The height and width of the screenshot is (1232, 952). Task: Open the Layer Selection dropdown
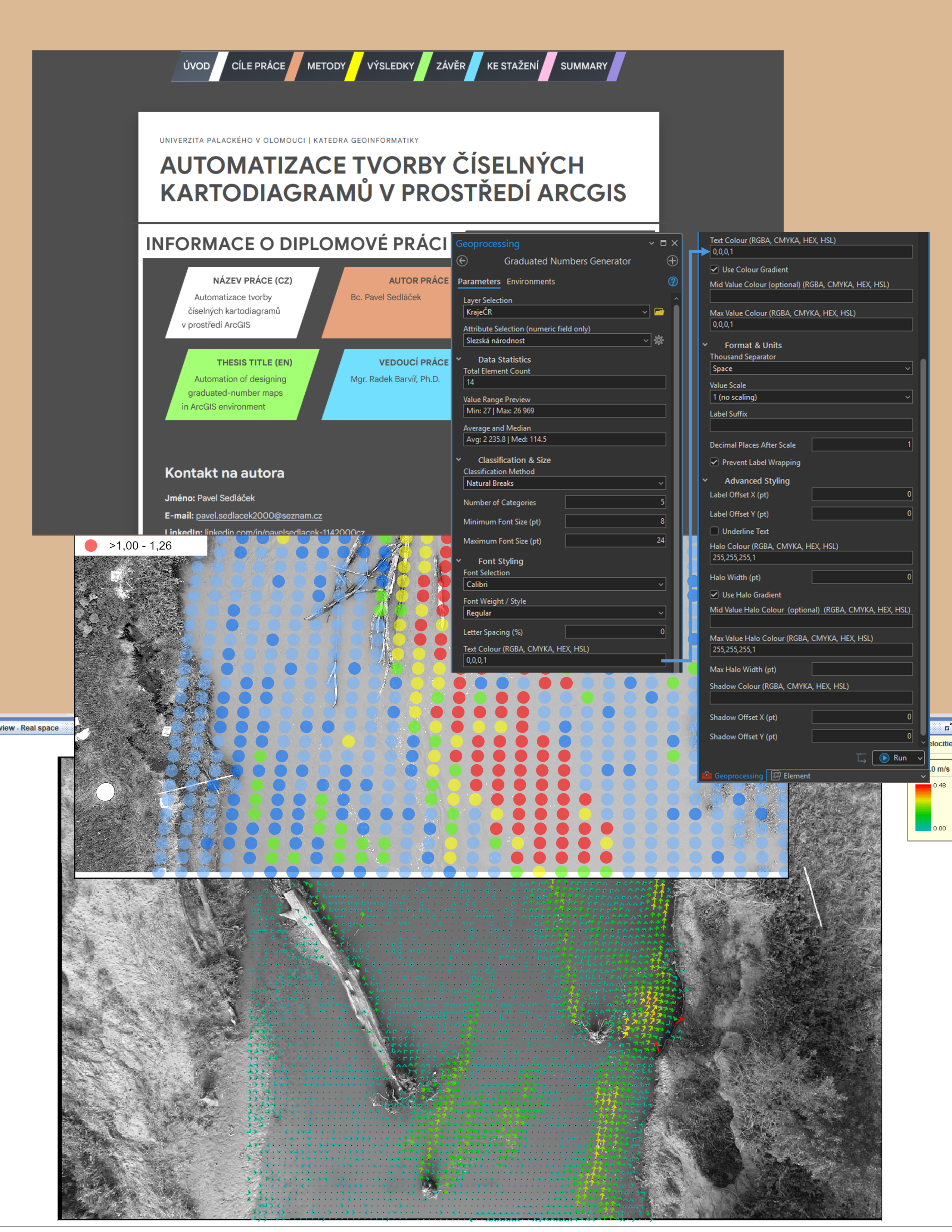[x=557, y=312]
